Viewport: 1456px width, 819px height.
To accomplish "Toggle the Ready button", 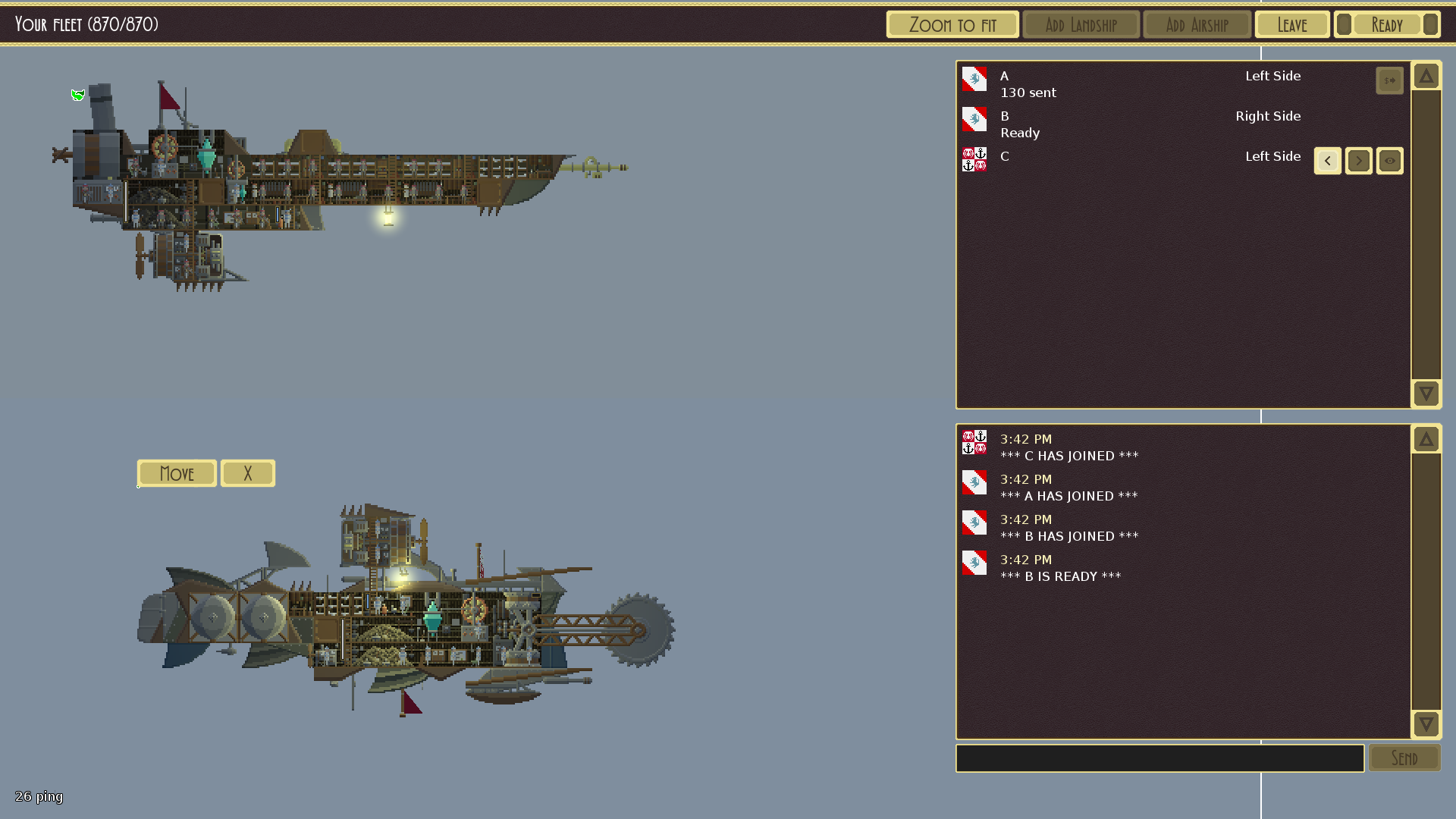I will 1386,25.
